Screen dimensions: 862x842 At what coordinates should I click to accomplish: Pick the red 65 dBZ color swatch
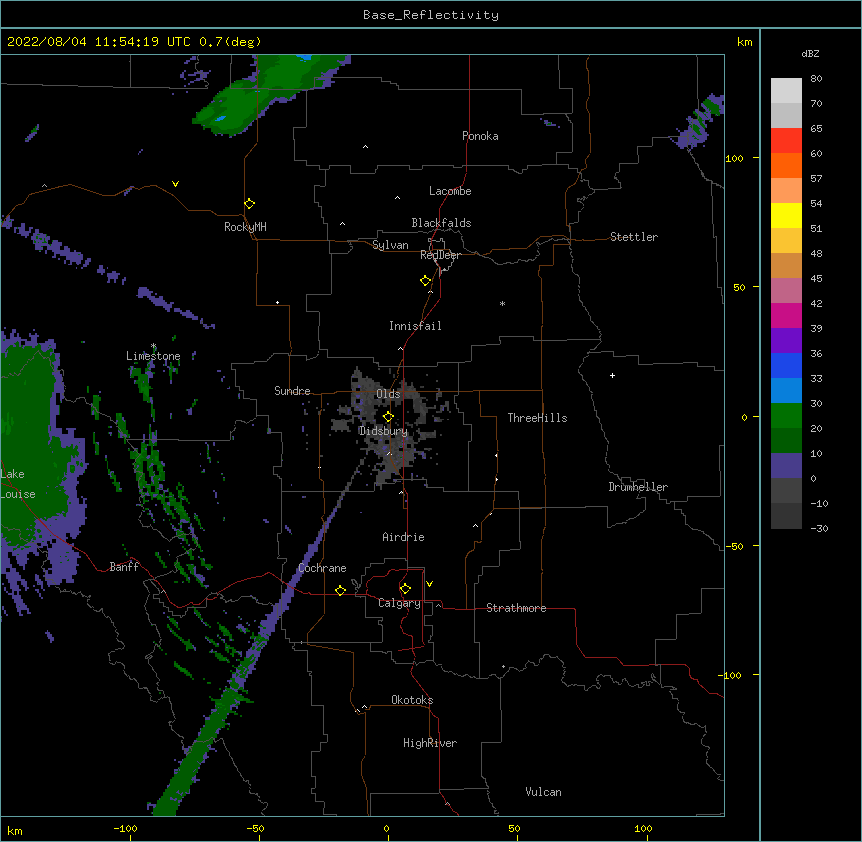pyautogui.click(x=786, y=141)
